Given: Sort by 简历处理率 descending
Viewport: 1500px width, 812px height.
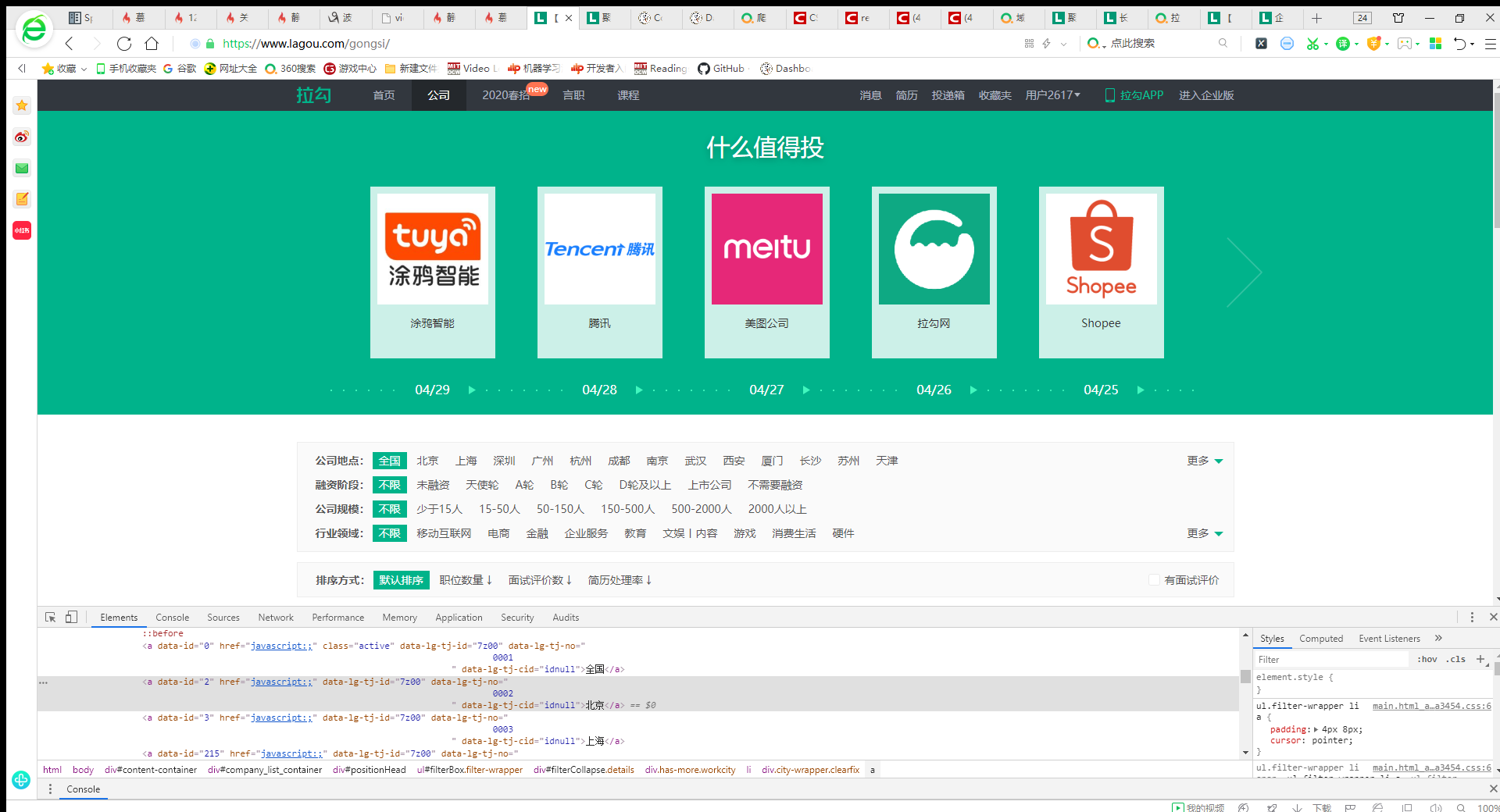Looking at the screenshot, I should point(620,580).
